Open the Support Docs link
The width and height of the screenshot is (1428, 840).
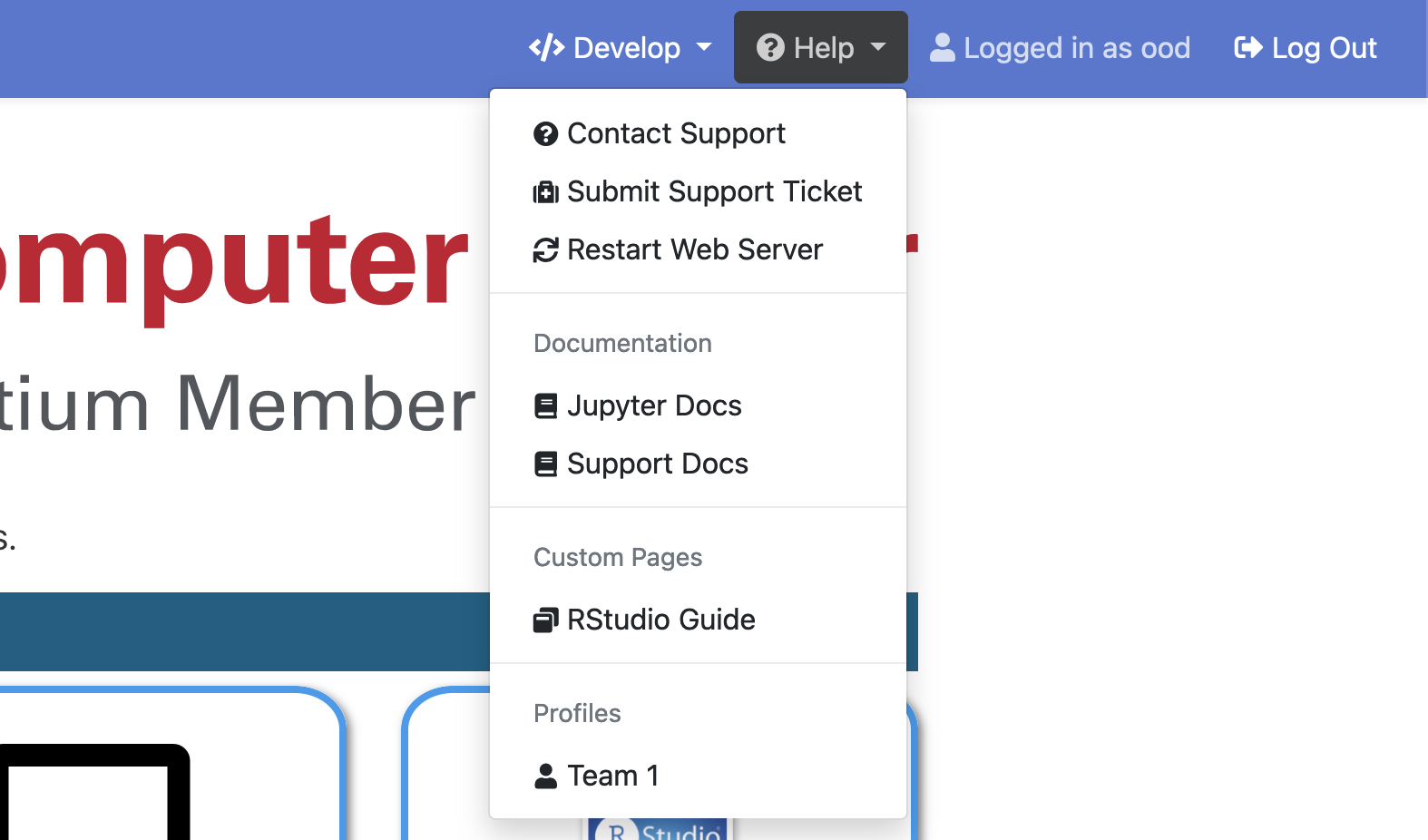pyautogui.click(x=657, y=464)
